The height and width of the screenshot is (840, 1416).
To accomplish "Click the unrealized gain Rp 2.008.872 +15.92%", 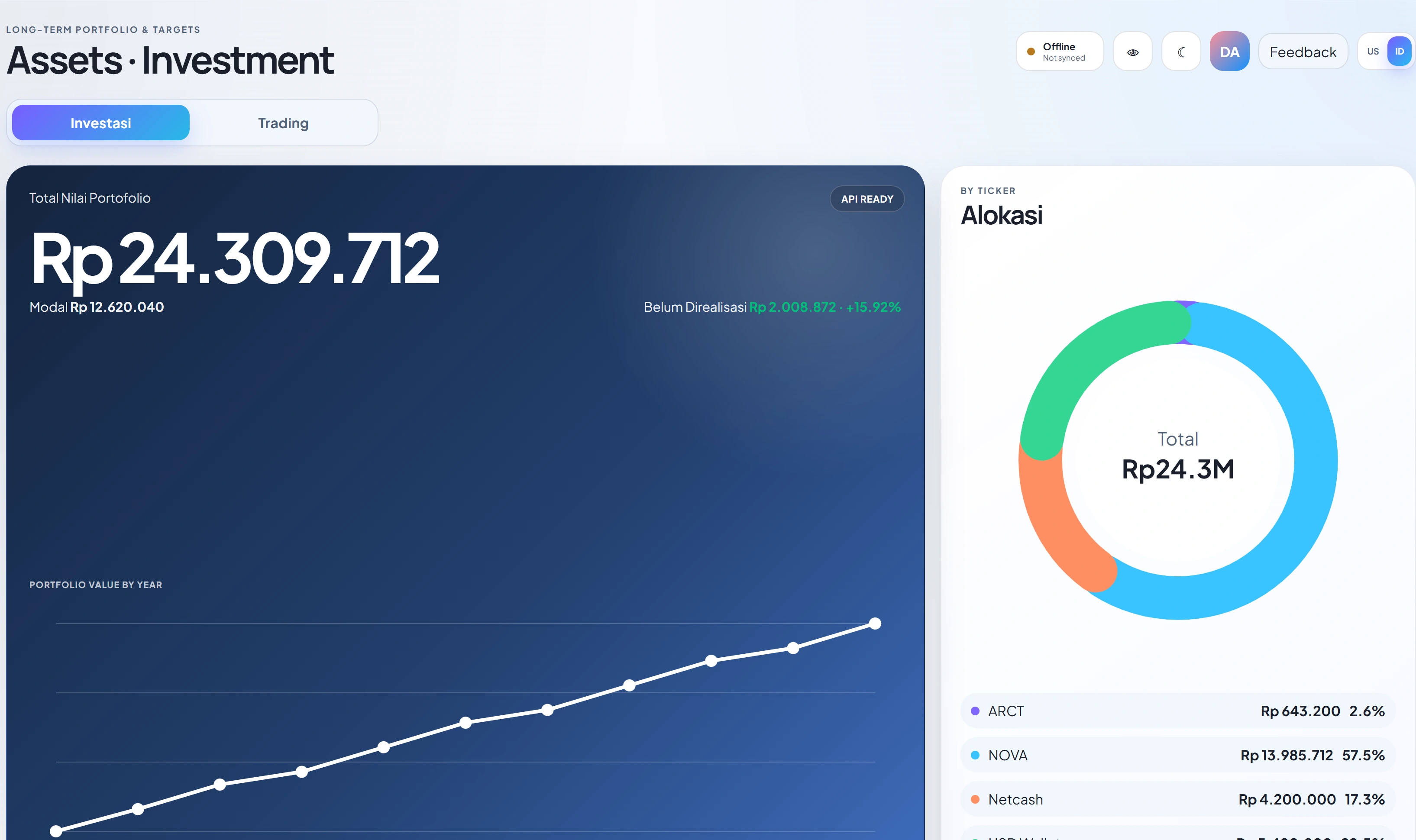I will [825, 307].
